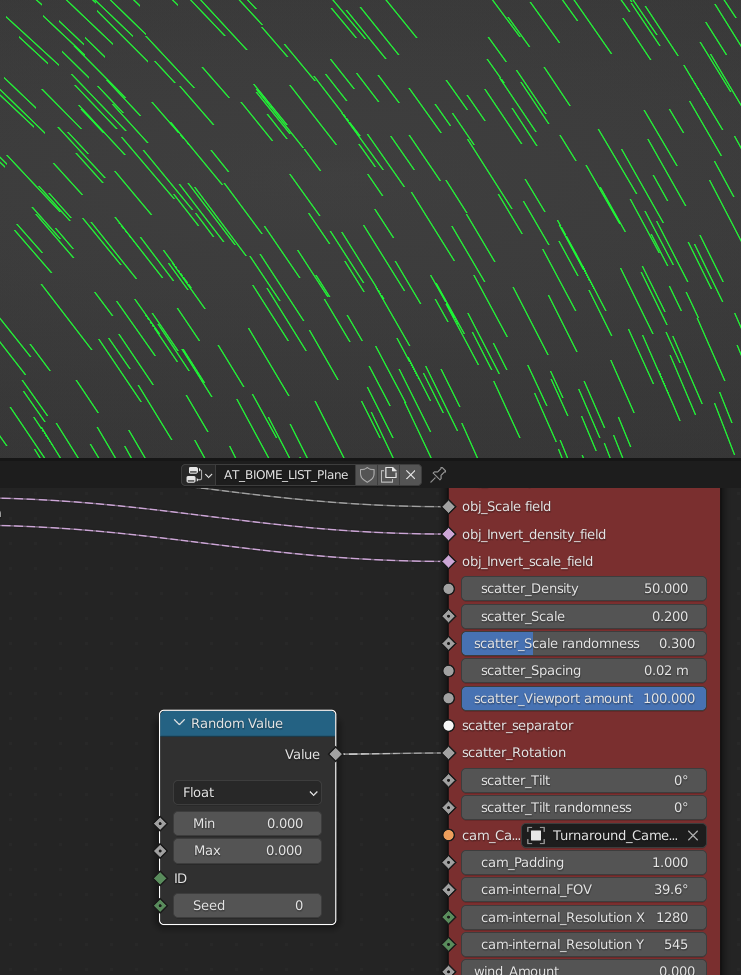Image resolution: width=741 pixels, height=975 pixels.
Task: Click the cam_Padding value field
Action: [584, 862]
